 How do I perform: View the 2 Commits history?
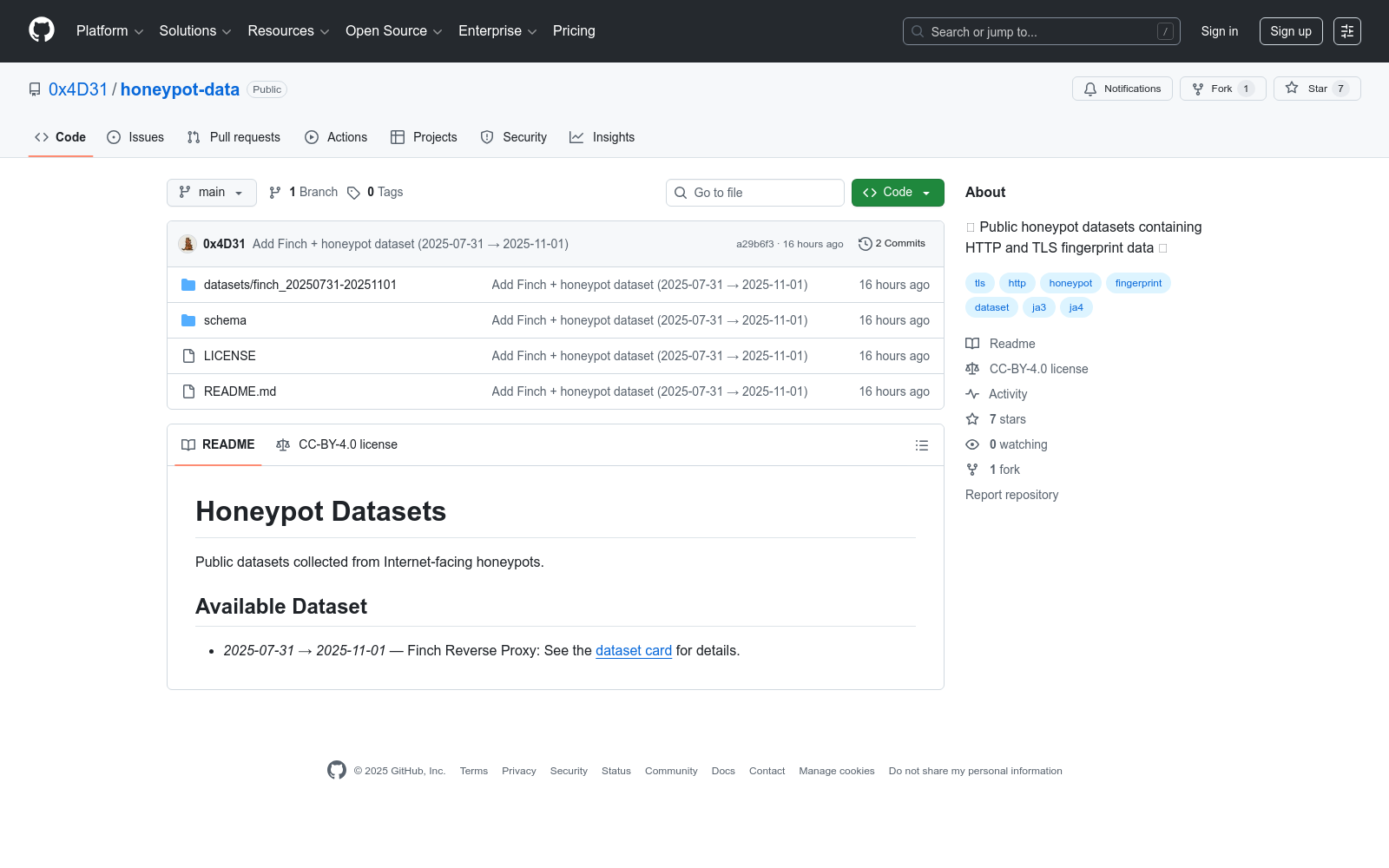(892, 244)
